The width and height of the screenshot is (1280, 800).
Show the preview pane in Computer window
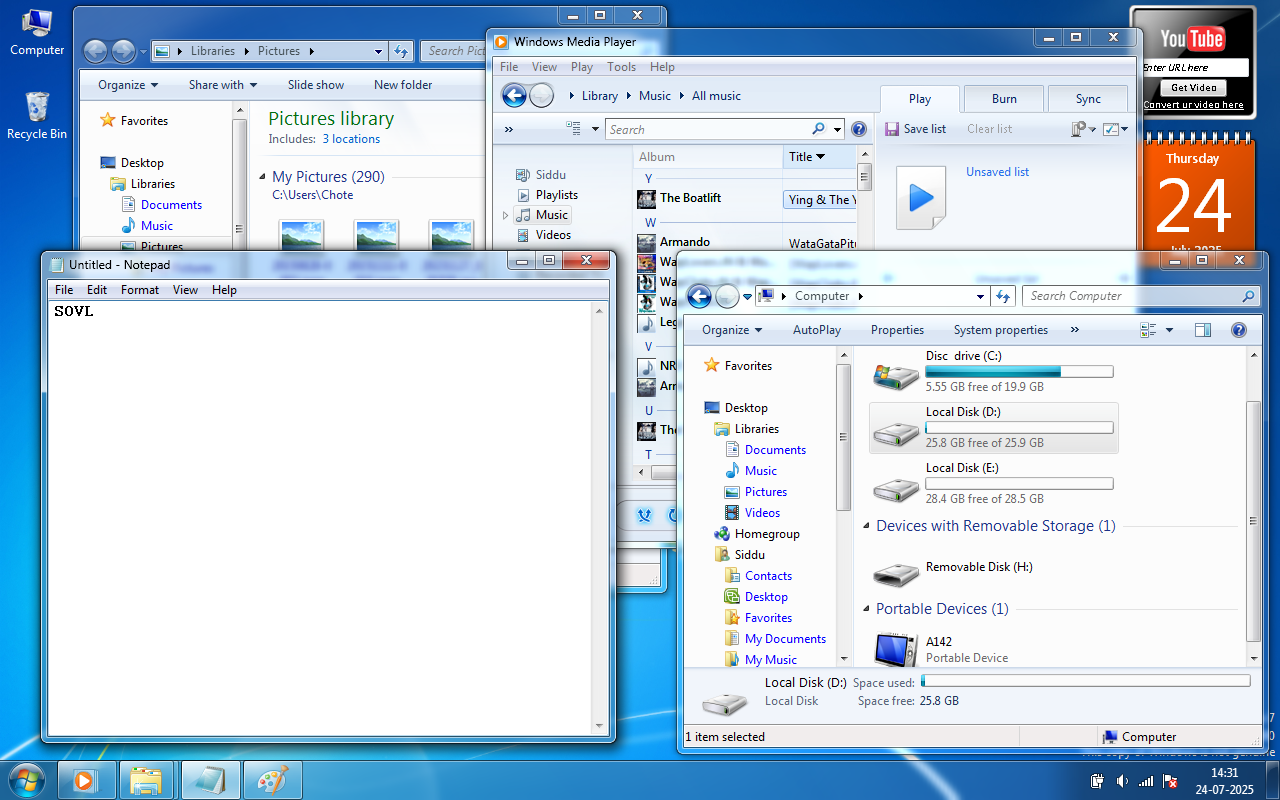(x=1203, y=330)
